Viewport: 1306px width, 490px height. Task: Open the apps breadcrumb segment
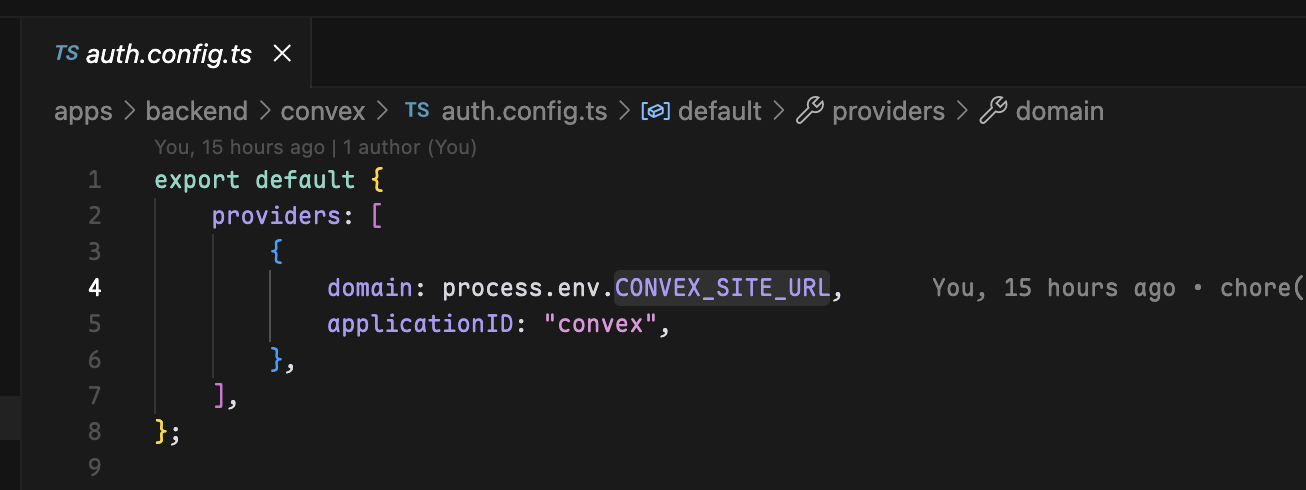tap(83, 111)
